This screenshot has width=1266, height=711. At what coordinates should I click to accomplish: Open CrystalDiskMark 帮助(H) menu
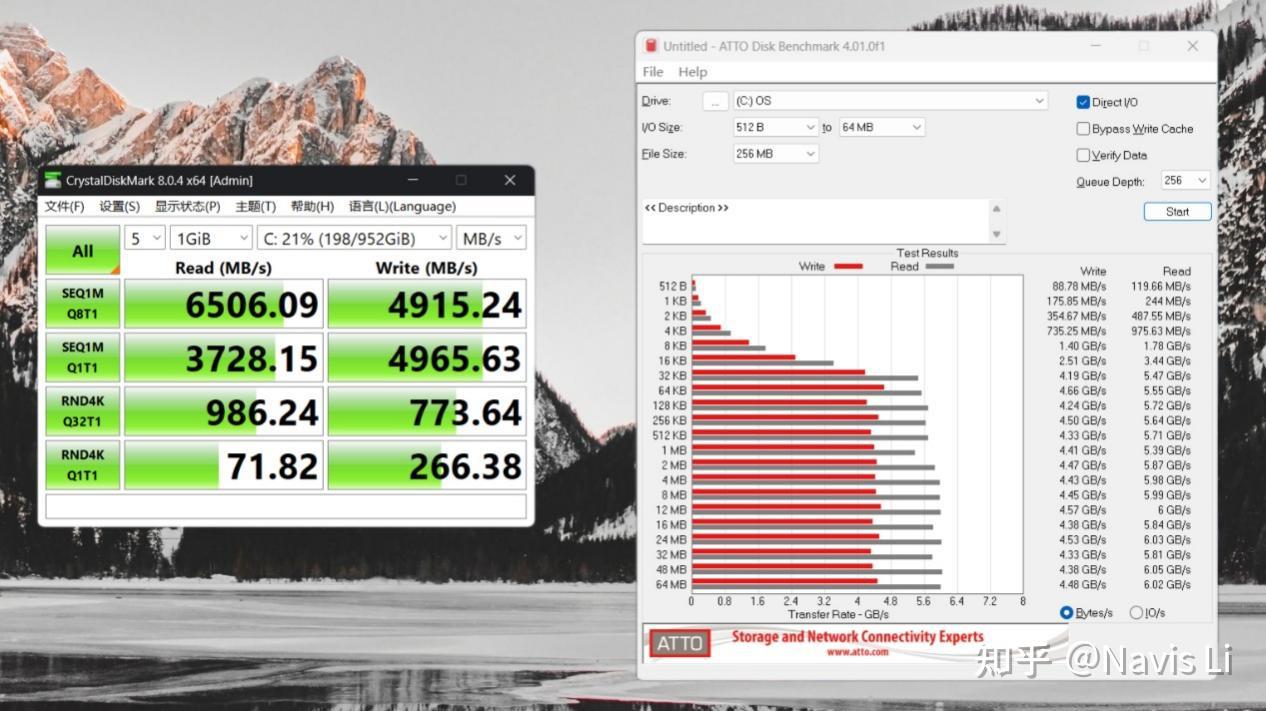tap(312, 206)
